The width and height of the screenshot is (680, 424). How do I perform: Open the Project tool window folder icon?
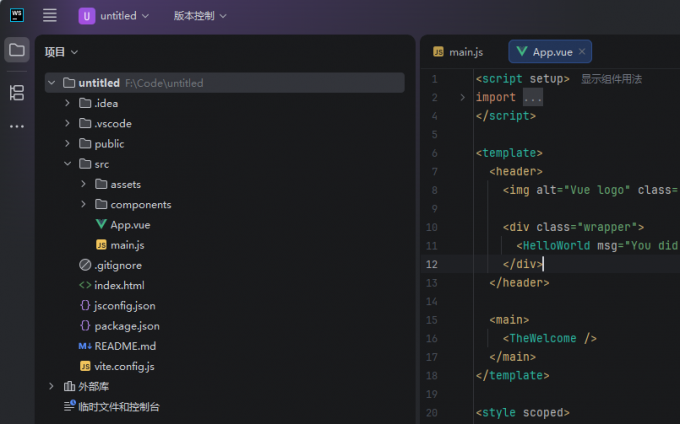(x=16, y=50)
